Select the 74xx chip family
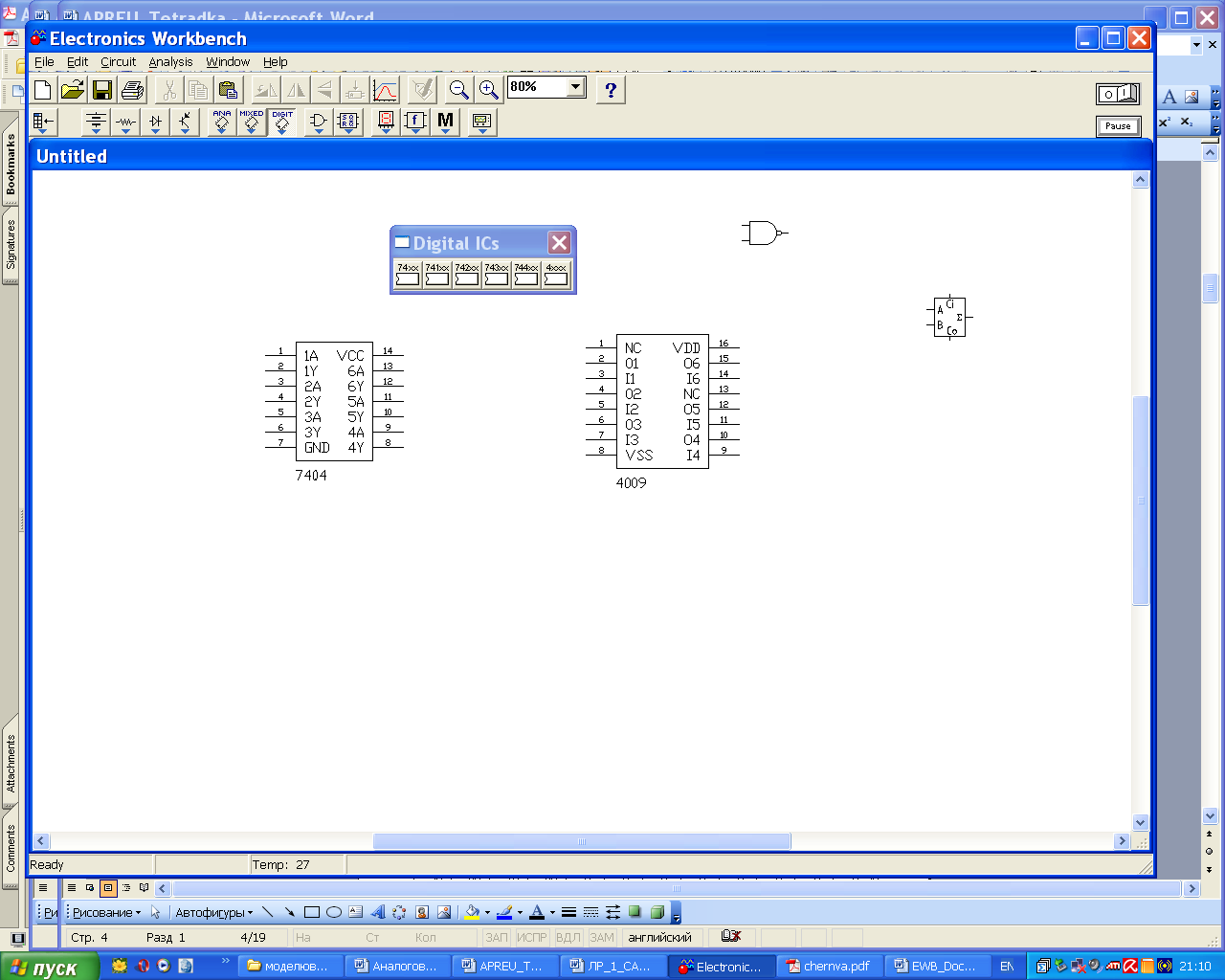1225x980 pixels. click(x=408, y=275)
